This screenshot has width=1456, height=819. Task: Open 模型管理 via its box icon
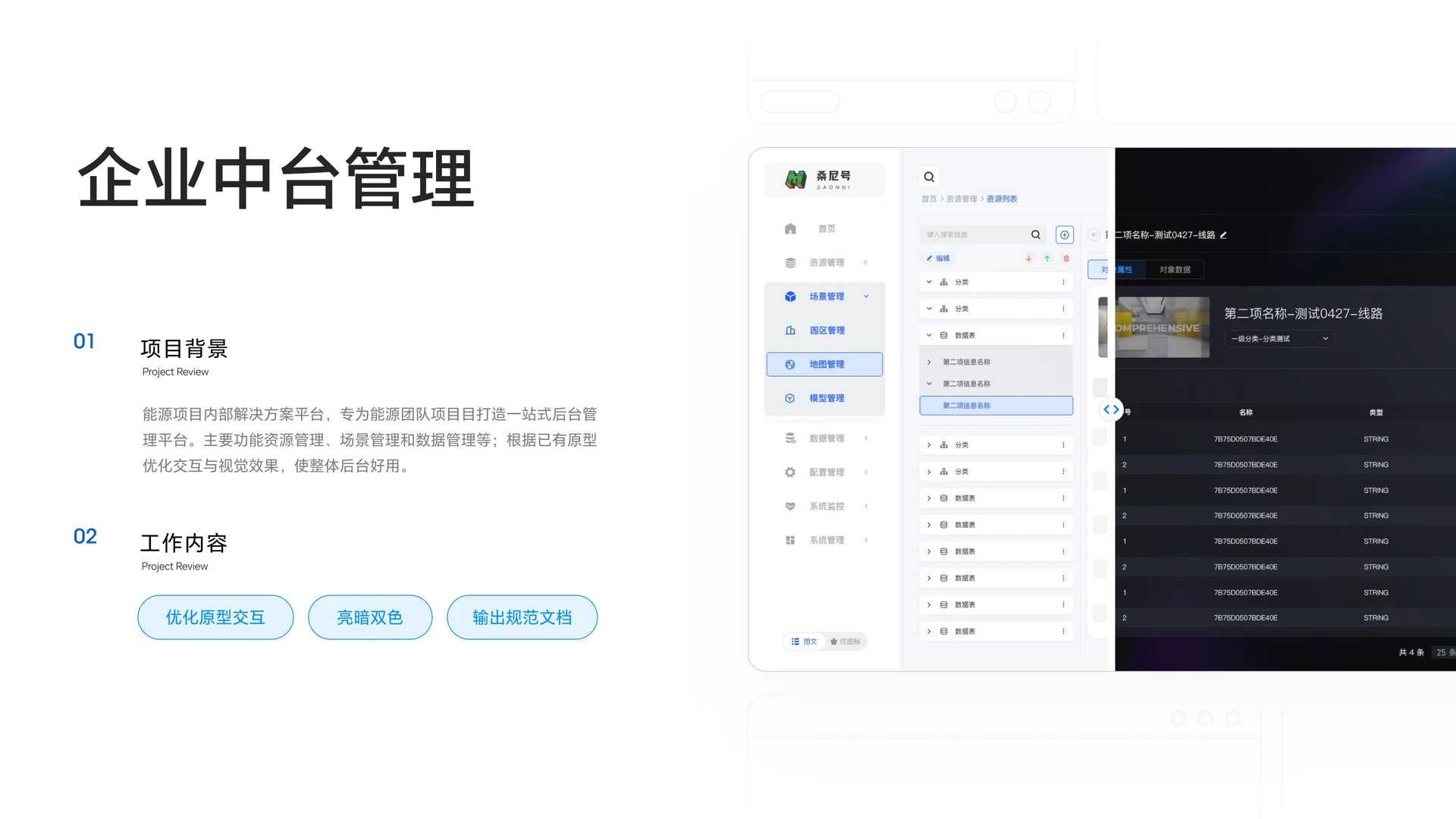point(790,398)
